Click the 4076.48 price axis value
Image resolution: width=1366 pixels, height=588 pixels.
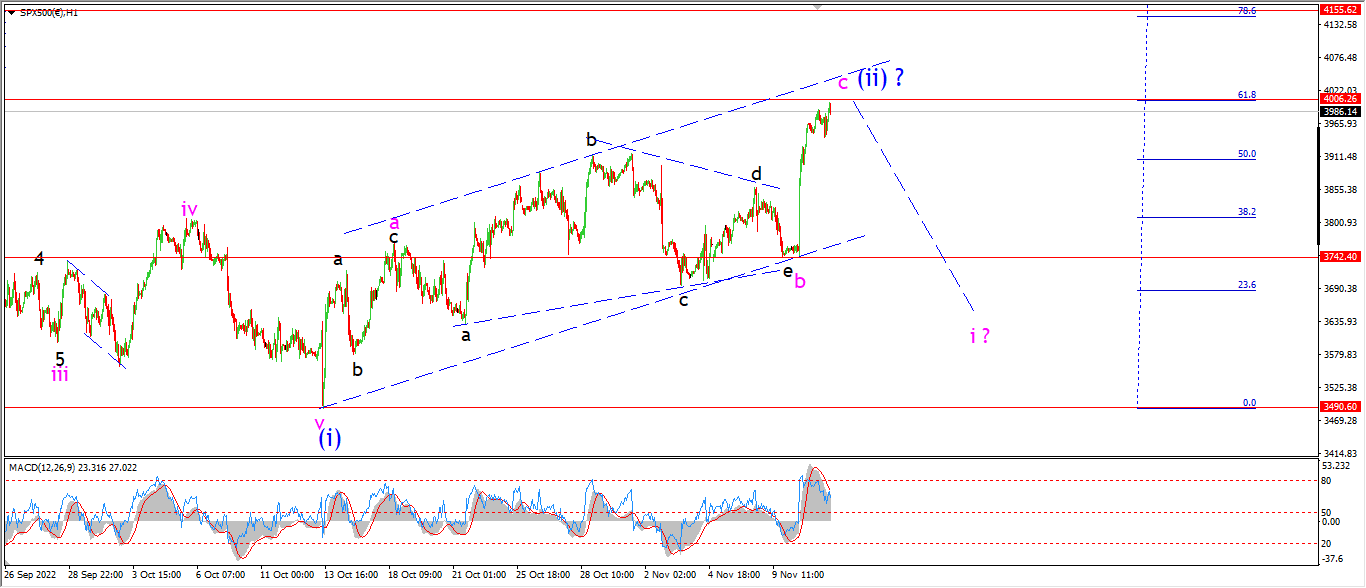tap(1339, 58)
